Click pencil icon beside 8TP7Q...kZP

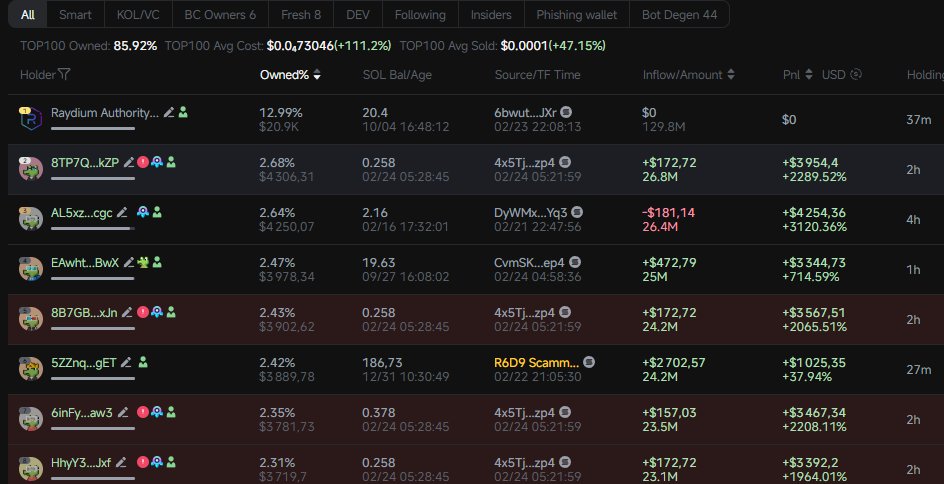point(129,163)
